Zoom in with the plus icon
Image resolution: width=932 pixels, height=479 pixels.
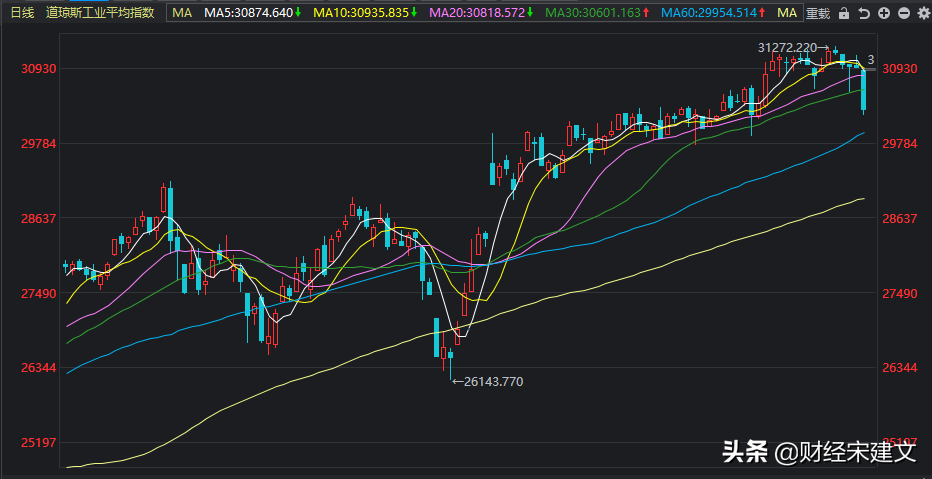pyautogui.click(x=883, y=13)
